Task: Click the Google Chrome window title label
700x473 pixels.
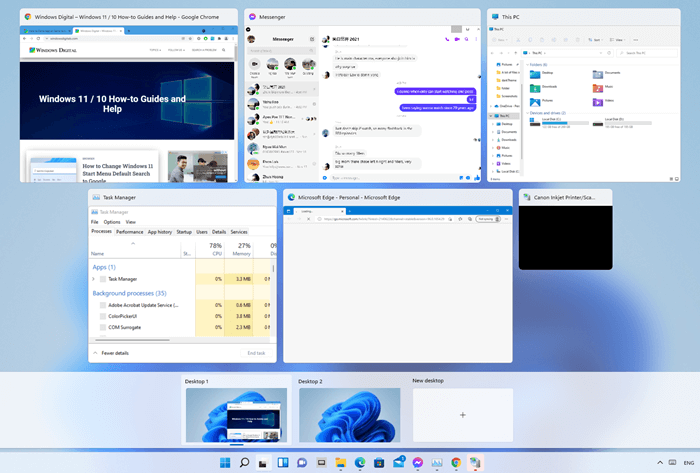Action: (x=127, y=17)
